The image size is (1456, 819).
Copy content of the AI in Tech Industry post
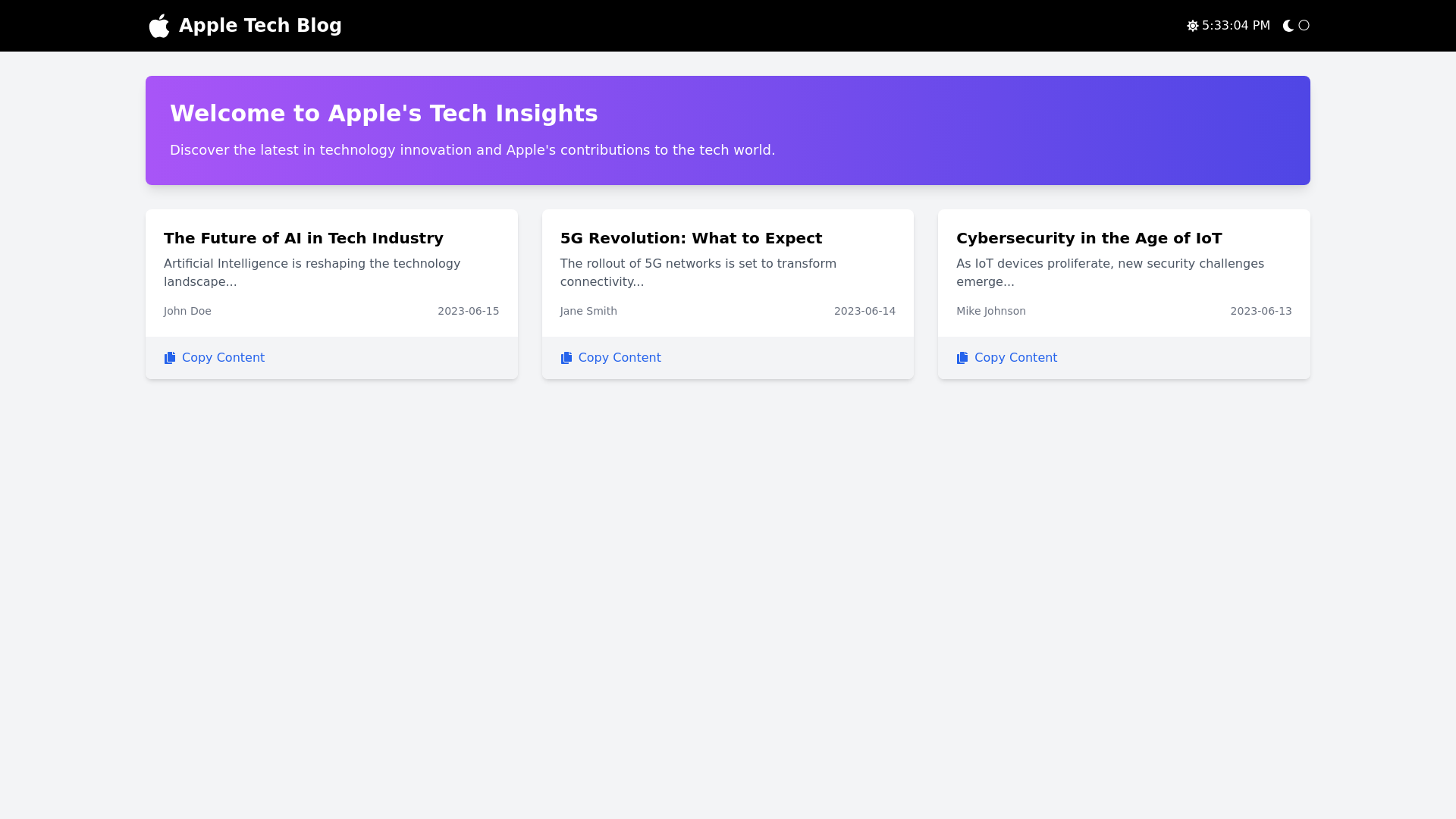pyautogui.click(x=215, y=358)
